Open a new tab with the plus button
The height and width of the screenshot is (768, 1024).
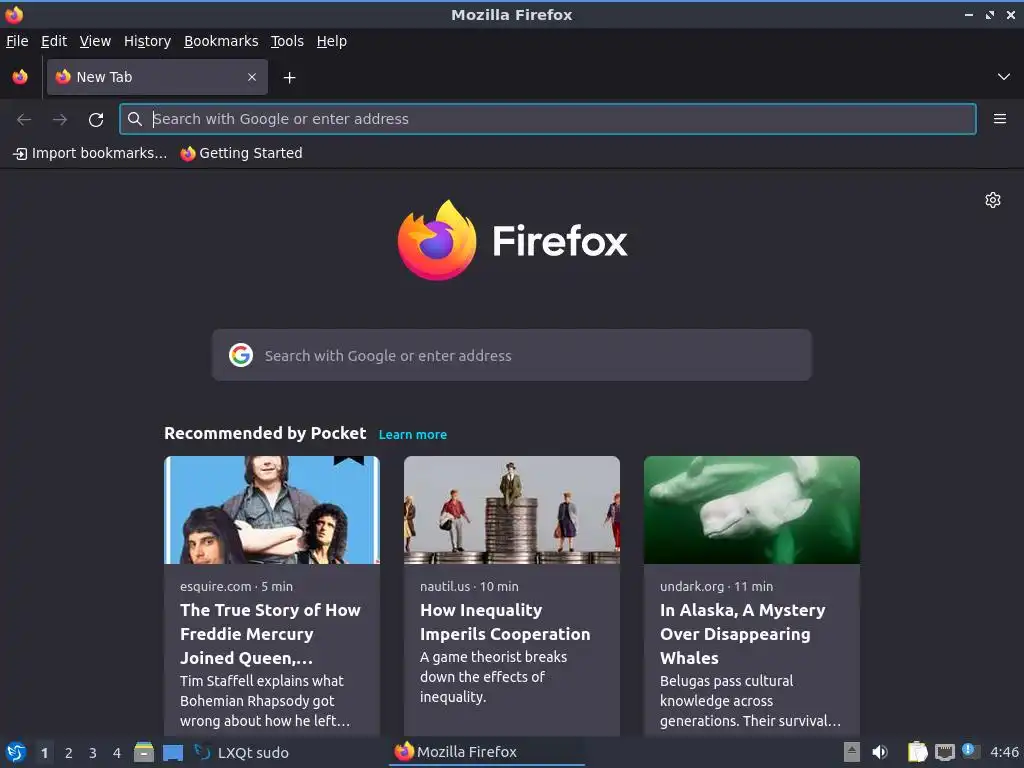(289, 78)
